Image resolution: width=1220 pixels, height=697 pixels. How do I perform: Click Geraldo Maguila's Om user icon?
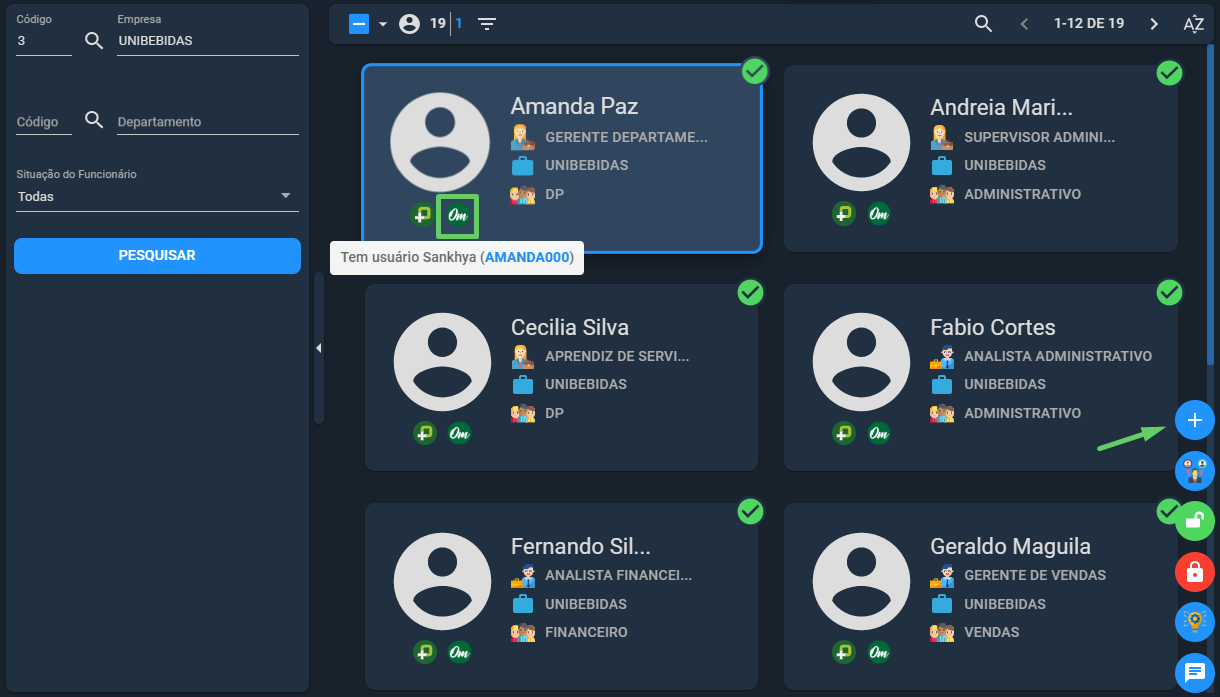pos(879,652)
